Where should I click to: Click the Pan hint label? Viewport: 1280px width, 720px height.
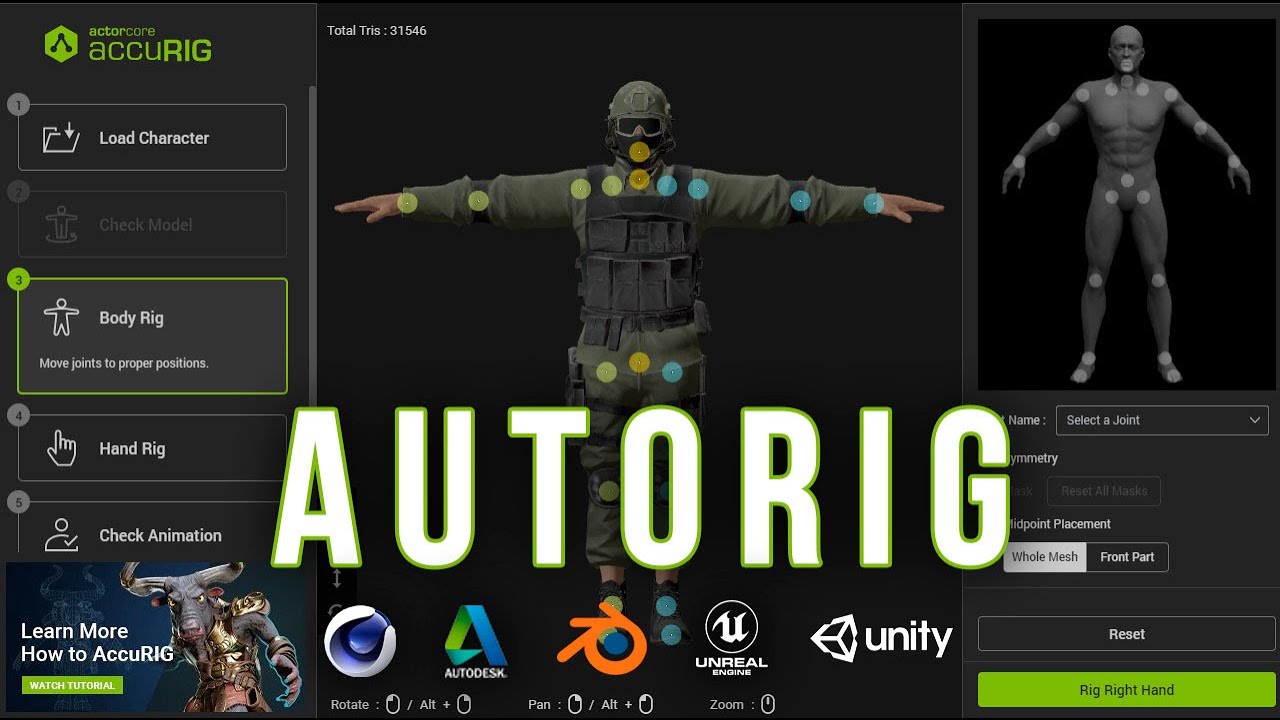[539, 705]
